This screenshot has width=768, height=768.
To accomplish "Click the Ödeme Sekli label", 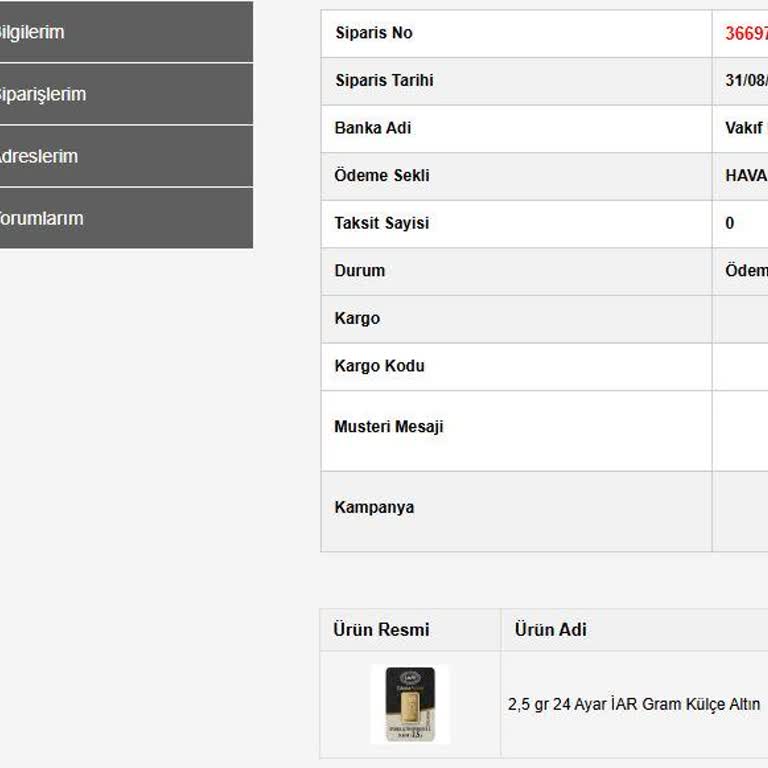I will (381, 175).
